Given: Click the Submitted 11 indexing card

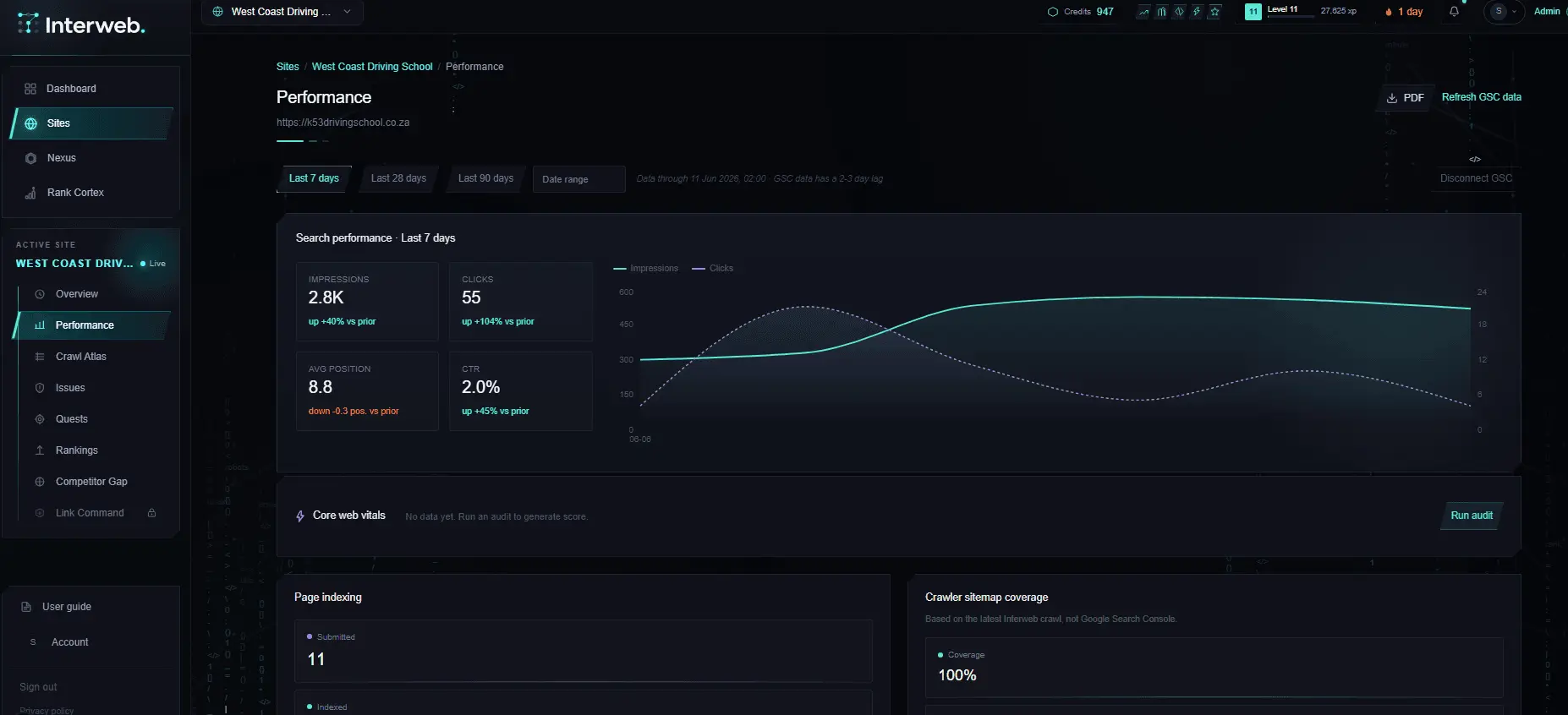Looking at the screenshot, I should pyautogui.click(x=584, y=652).
